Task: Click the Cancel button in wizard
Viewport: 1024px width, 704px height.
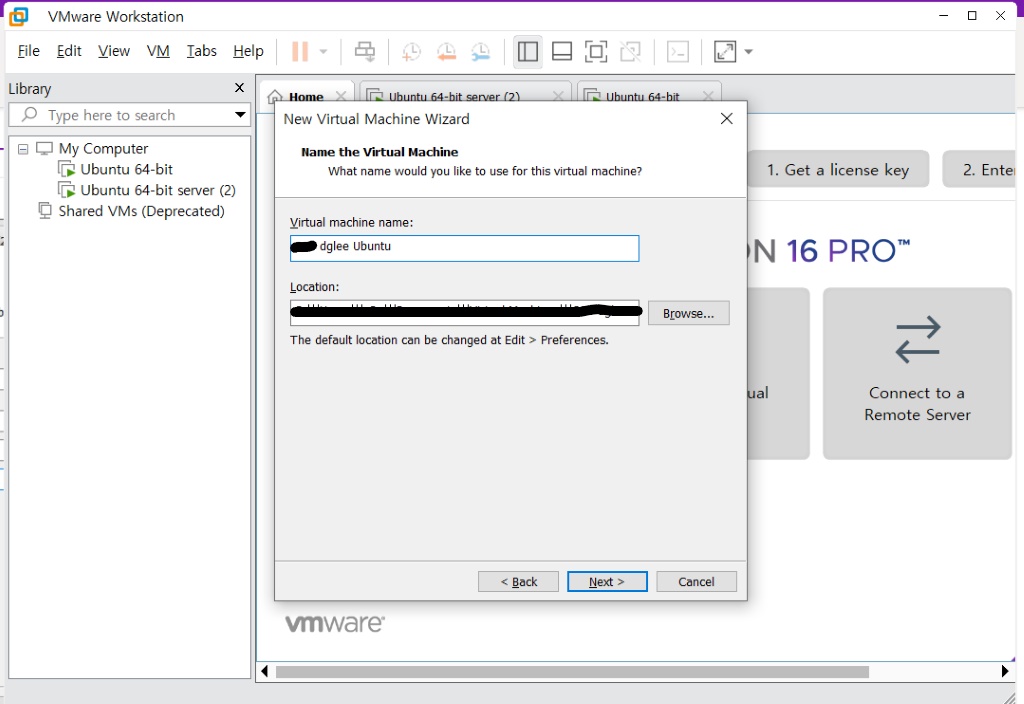Action: tap(696, 582)
